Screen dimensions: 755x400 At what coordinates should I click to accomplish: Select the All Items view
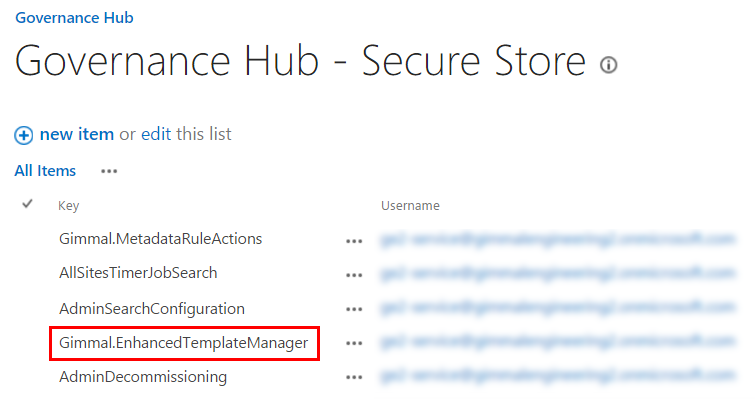coord(45,171)
